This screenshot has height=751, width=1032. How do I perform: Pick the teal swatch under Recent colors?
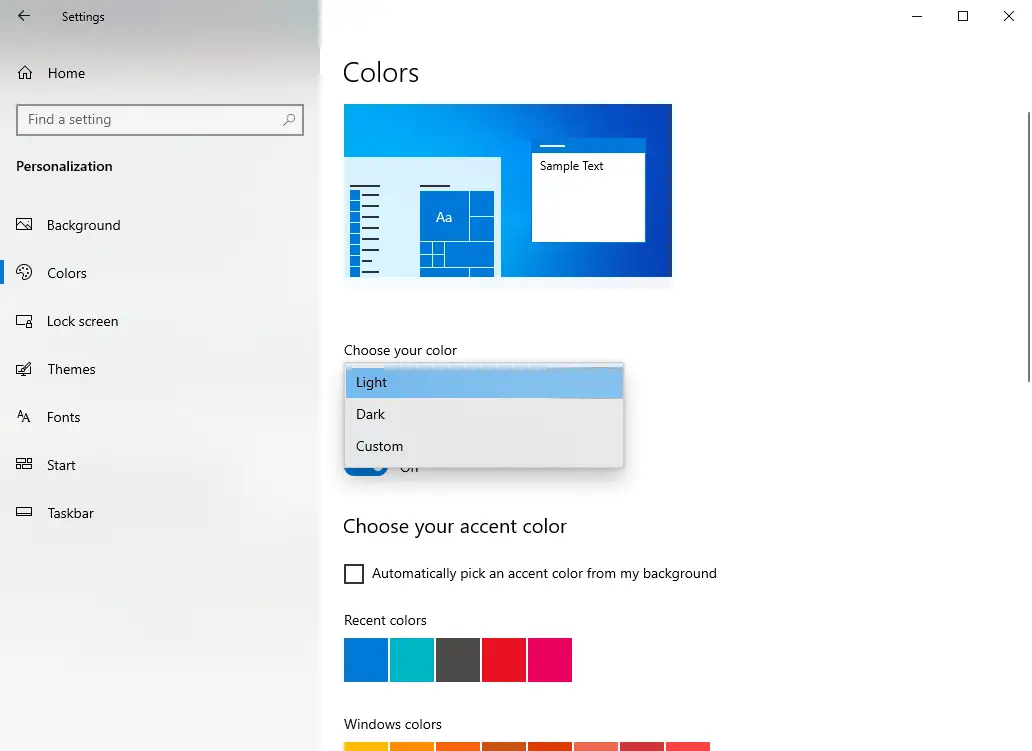click(x=411, y=660)
